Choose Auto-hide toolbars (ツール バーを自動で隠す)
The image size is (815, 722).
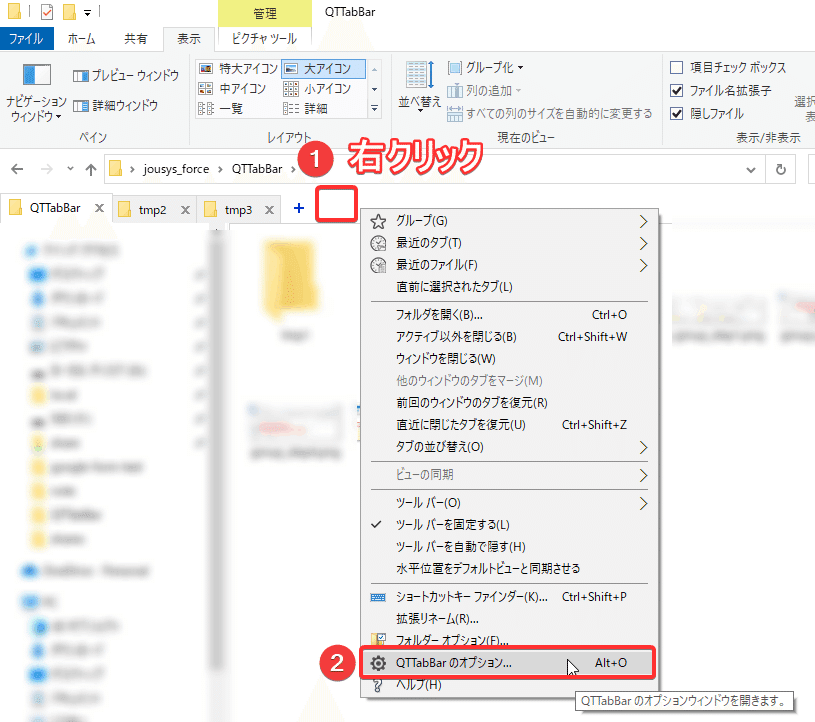[x=508, y=547]
